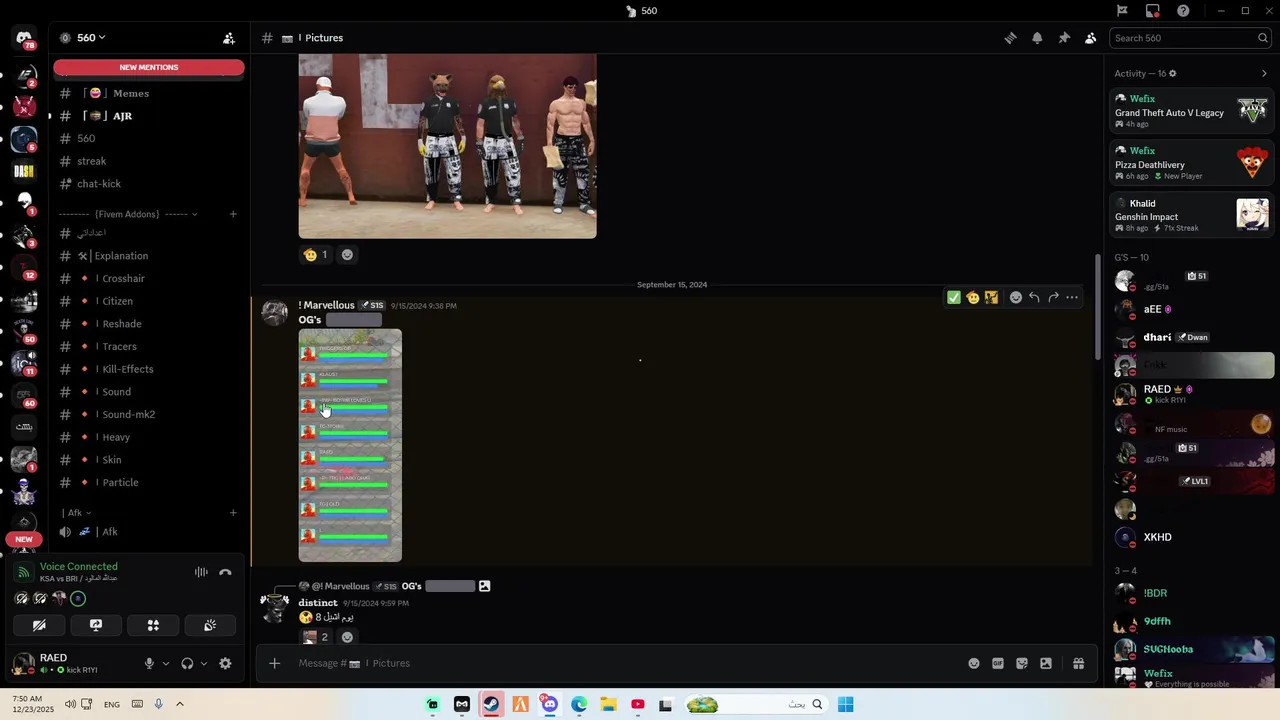The image size is (1280, 720).
Task: Open the Genshin Impact activity card
Action: (1192, 215)
